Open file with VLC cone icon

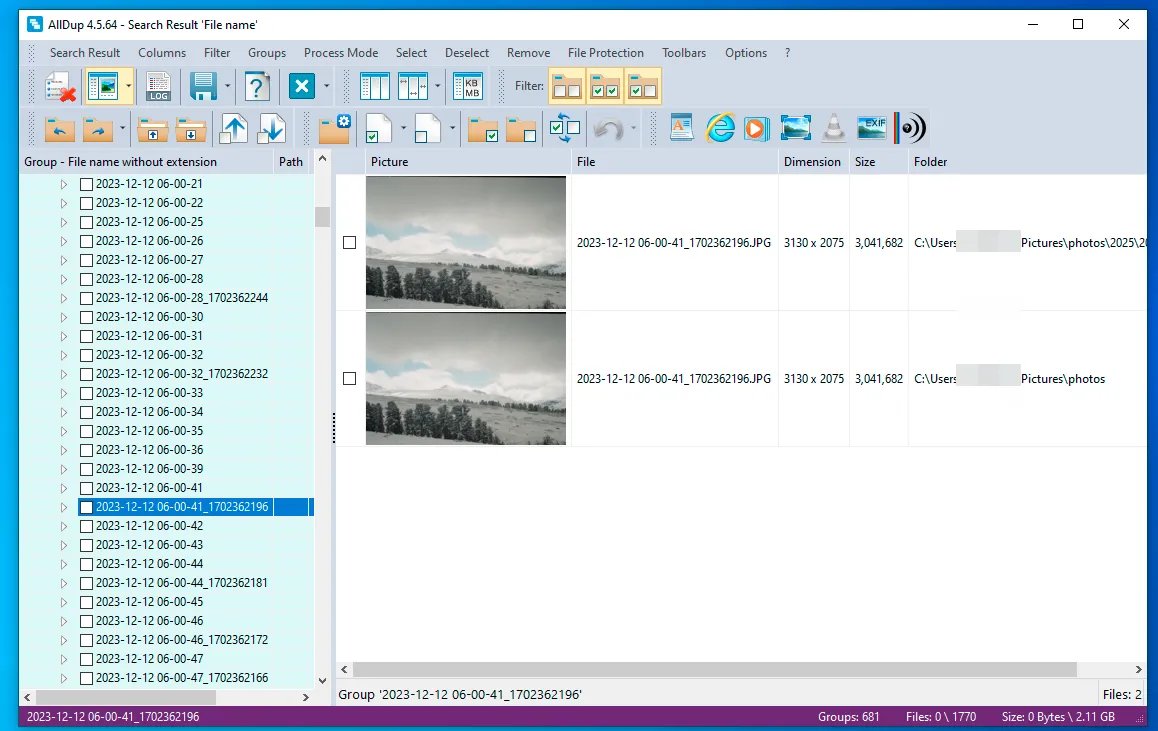(832, 128)
